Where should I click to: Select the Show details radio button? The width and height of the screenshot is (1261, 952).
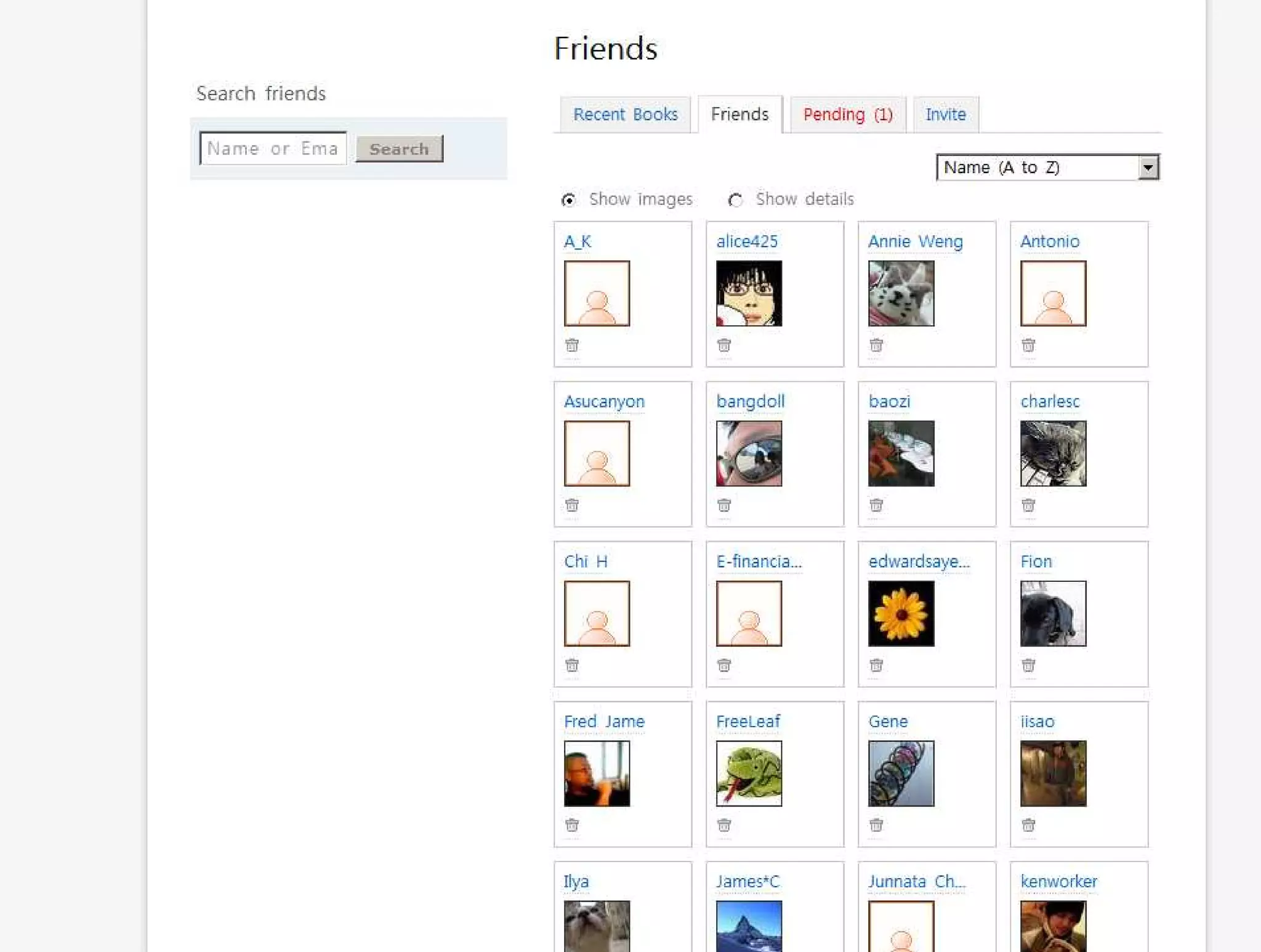pos(735,200)
